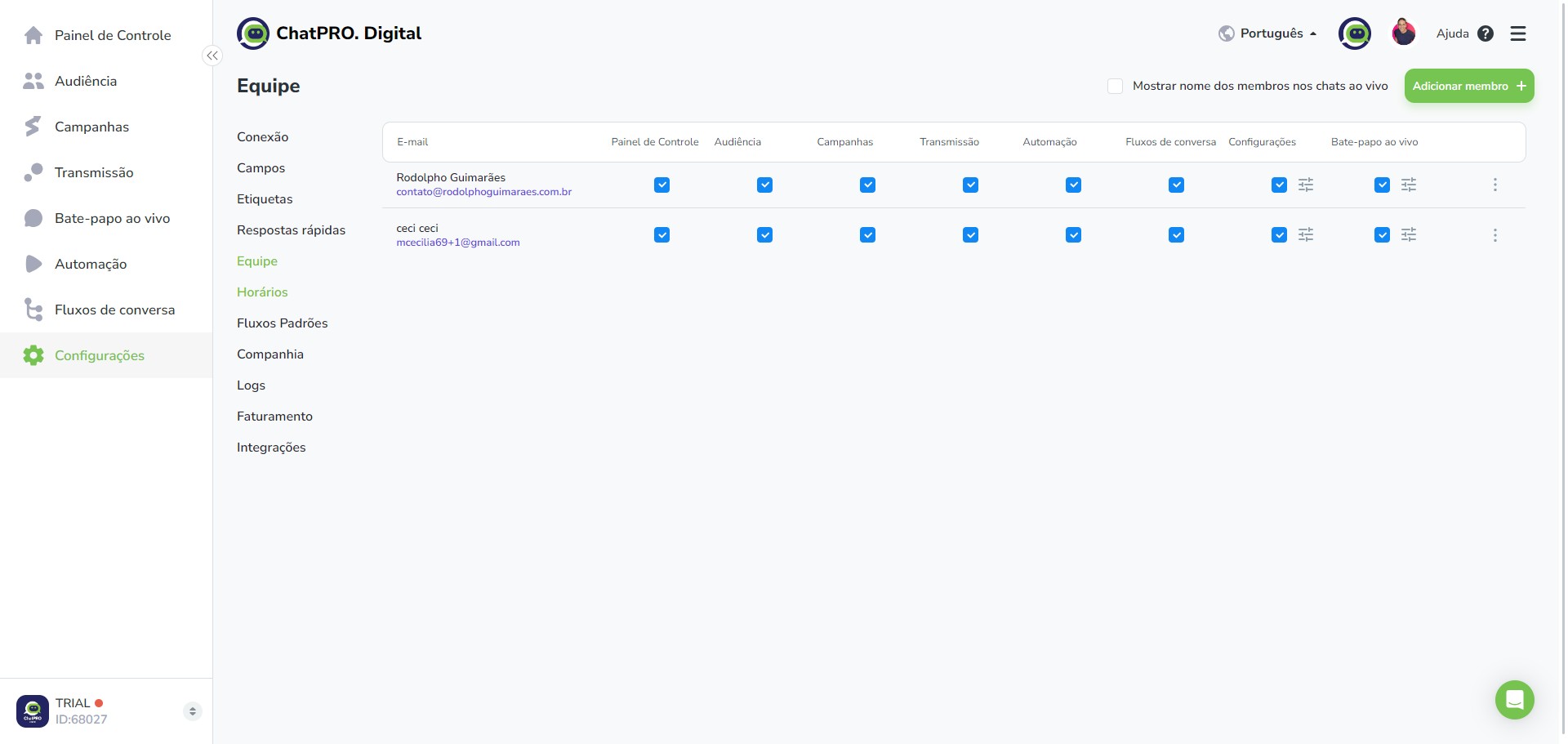Go to Conexão settings section
The width and height of the screenshot is (1568, 744).
[x=263, y=137]
